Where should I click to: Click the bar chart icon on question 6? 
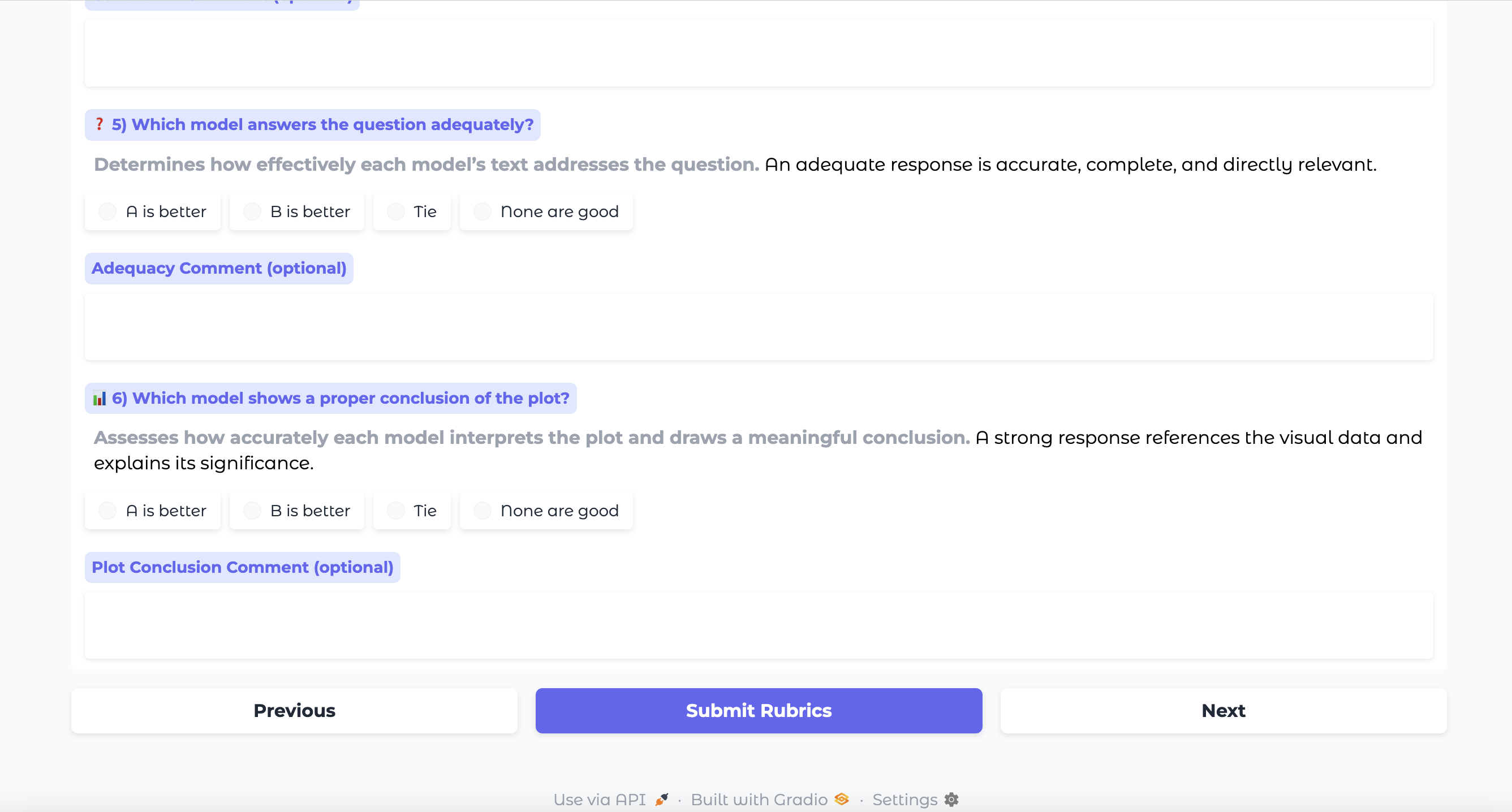[x=99, y=399]
